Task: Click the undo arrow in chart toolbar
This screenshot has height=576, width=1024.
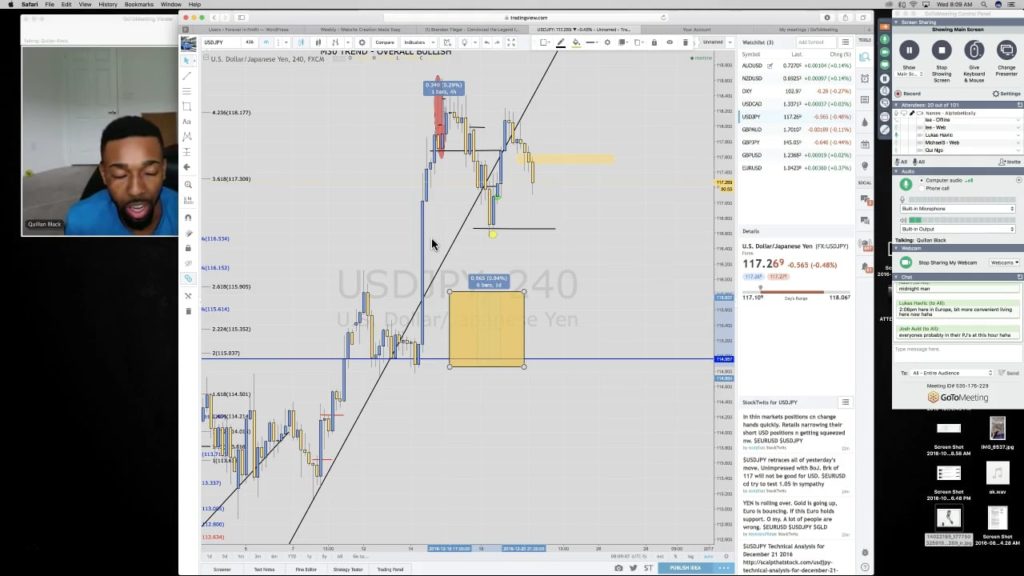Action: click(x=487, y=42)
